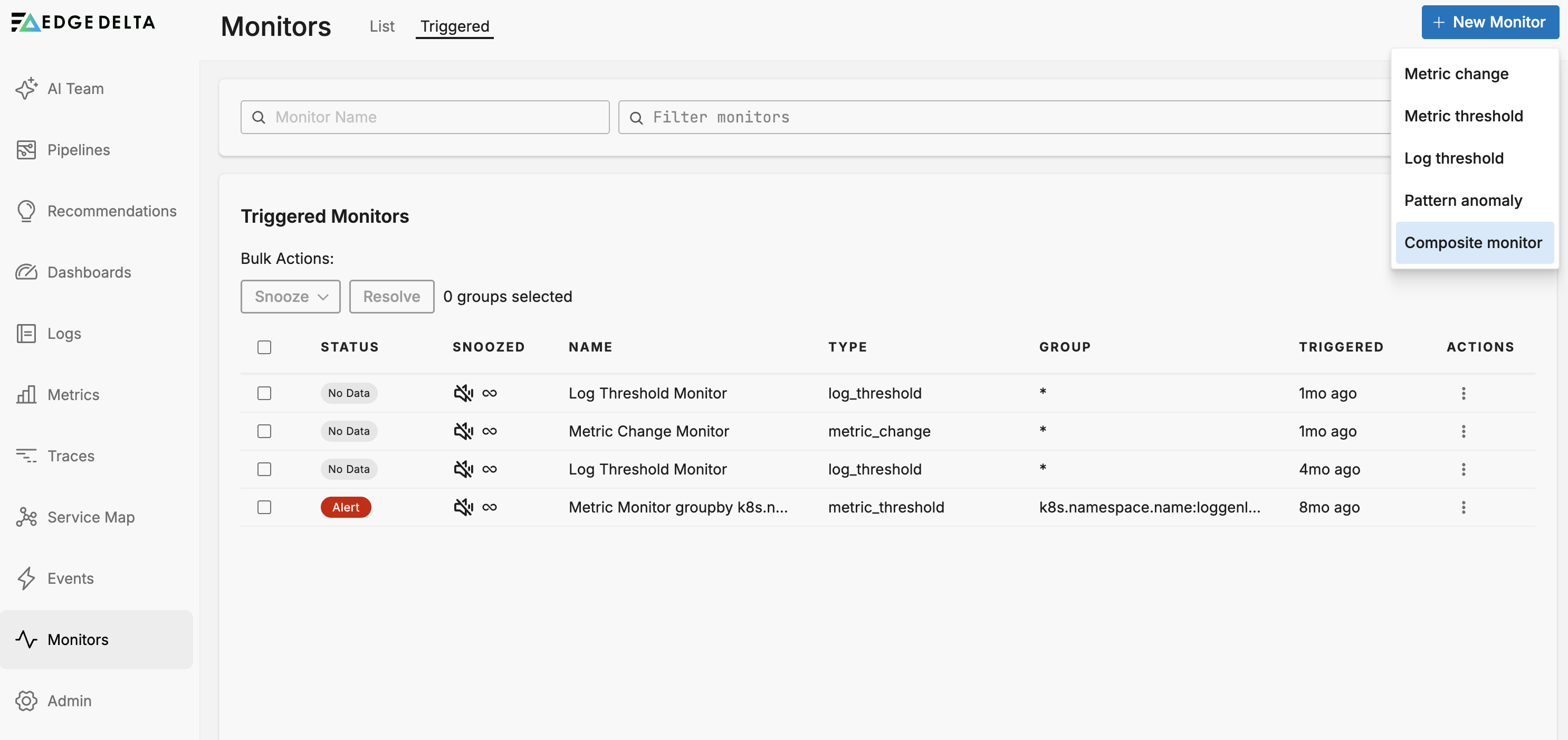Image resolution: width=1568 pixels, height=740 pixels.
Task: Click the Traces icon in sidebar
Action: tap(27, 456)
